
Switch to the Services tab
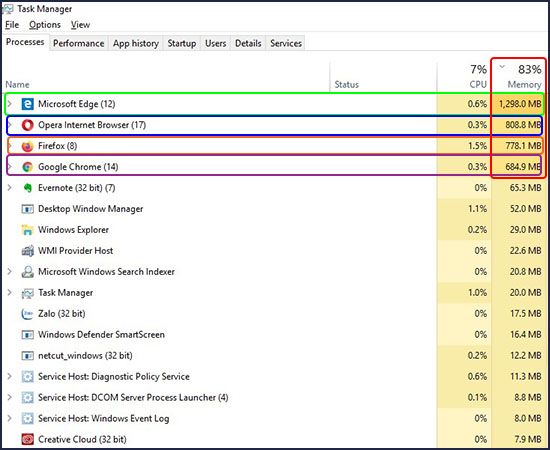pos(286,43)
